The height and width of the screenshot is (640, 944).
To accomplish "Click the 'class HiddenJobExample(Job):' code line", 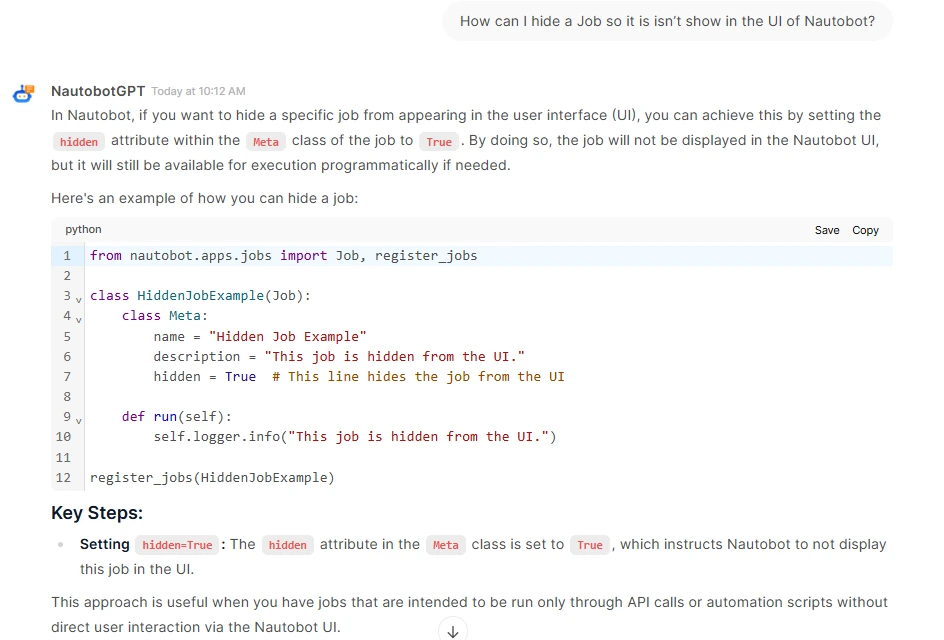I will (200, 296).
